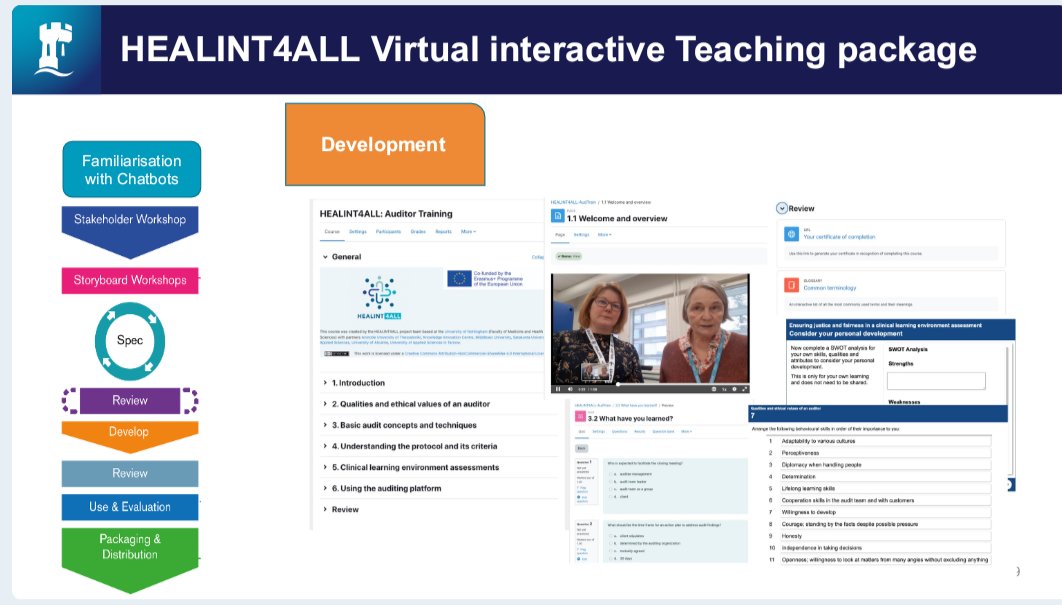Open the settings gear on the video player
This screenshot has height=605, width=1062.
point(734,388)
